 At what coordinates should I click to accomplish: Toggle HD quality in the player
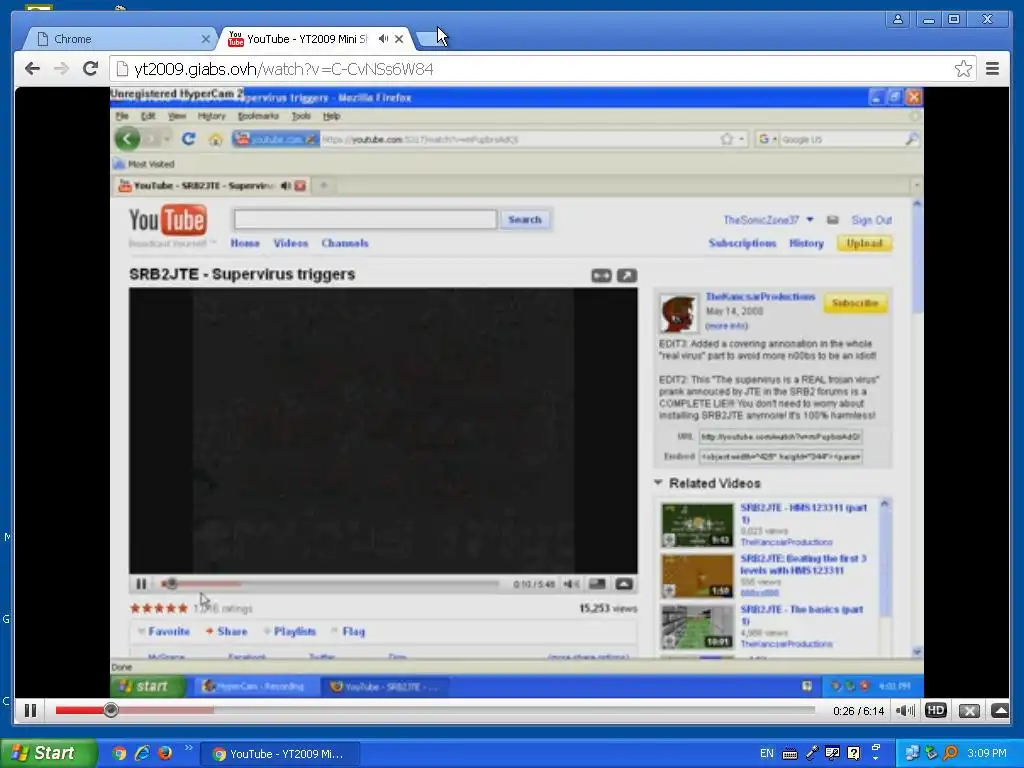pos(936,711)
